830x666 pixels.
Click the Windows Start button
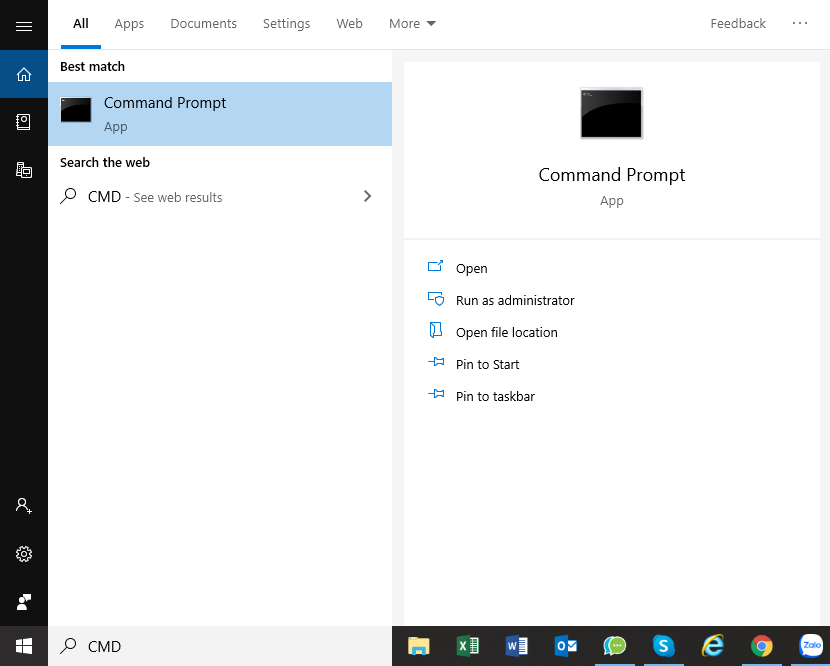(24, 646)
